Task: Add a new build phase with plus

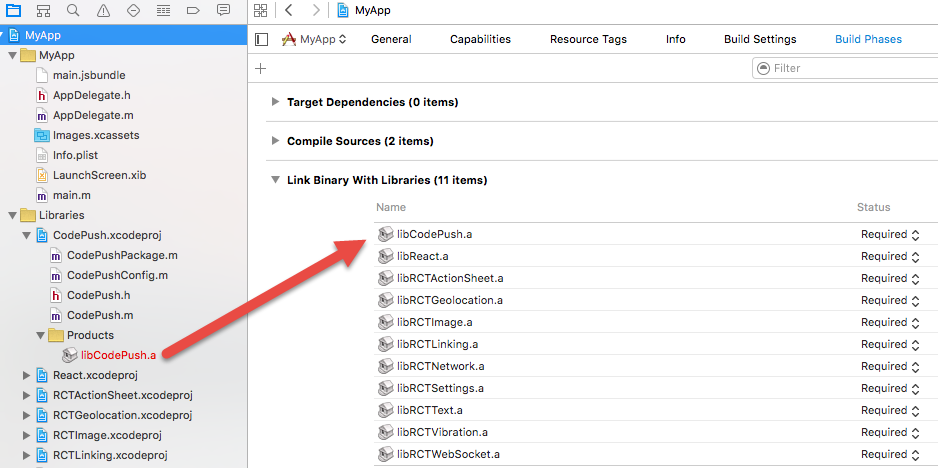Action: pos(260,68)
